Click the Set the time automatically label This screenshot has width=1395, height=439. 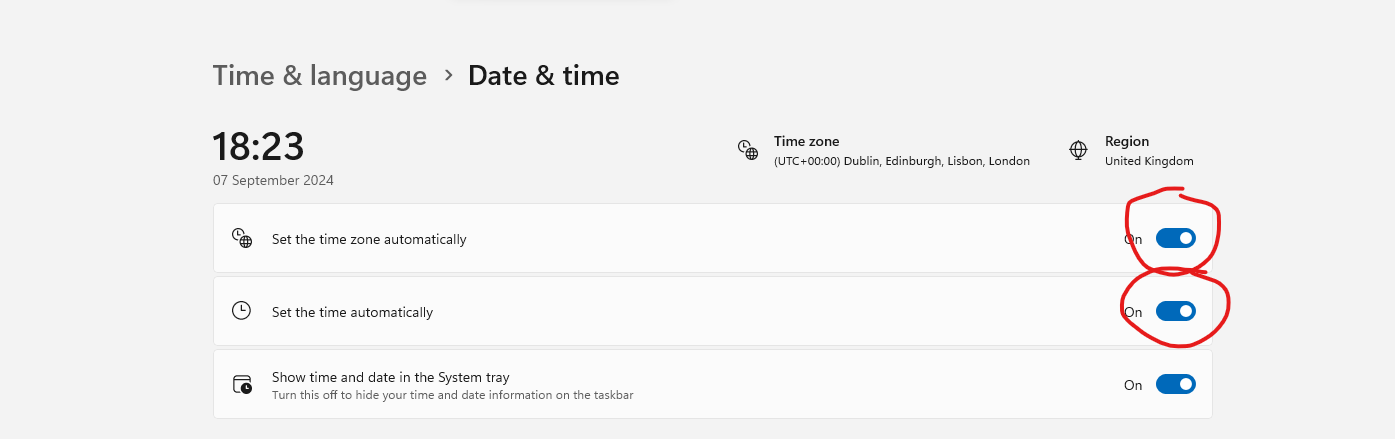point(352,312)
